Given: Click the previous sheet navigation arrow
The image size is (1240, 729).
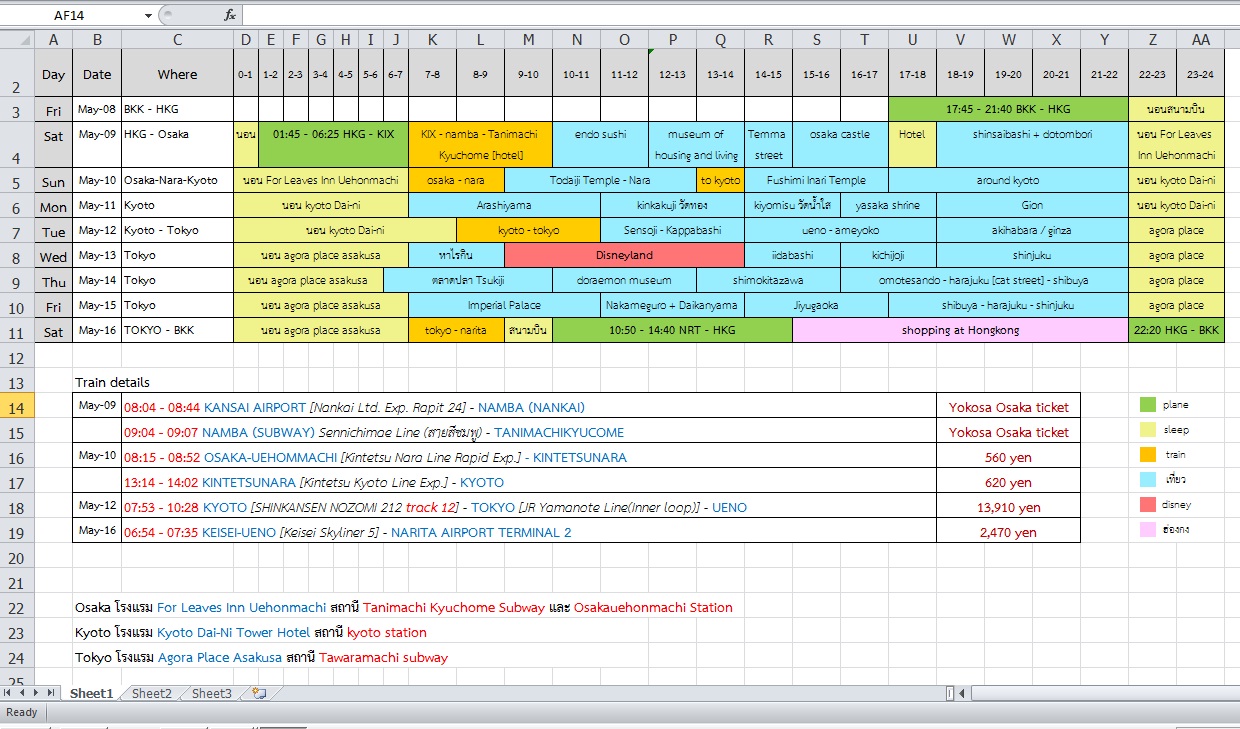Looking at the screenshot, I should point(22,692).
